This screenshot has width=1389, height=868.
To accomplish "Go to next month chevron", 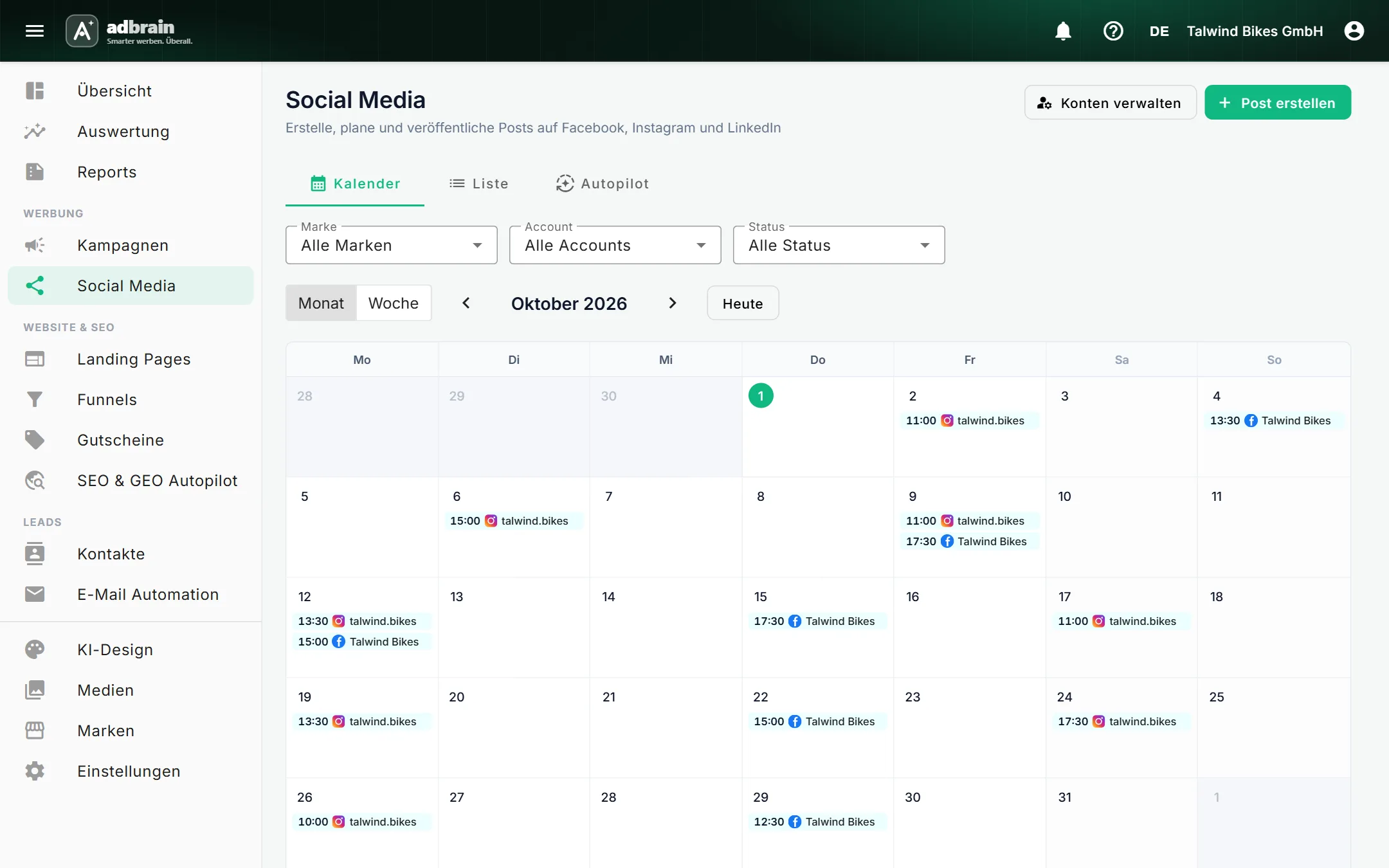I will 673,303.
